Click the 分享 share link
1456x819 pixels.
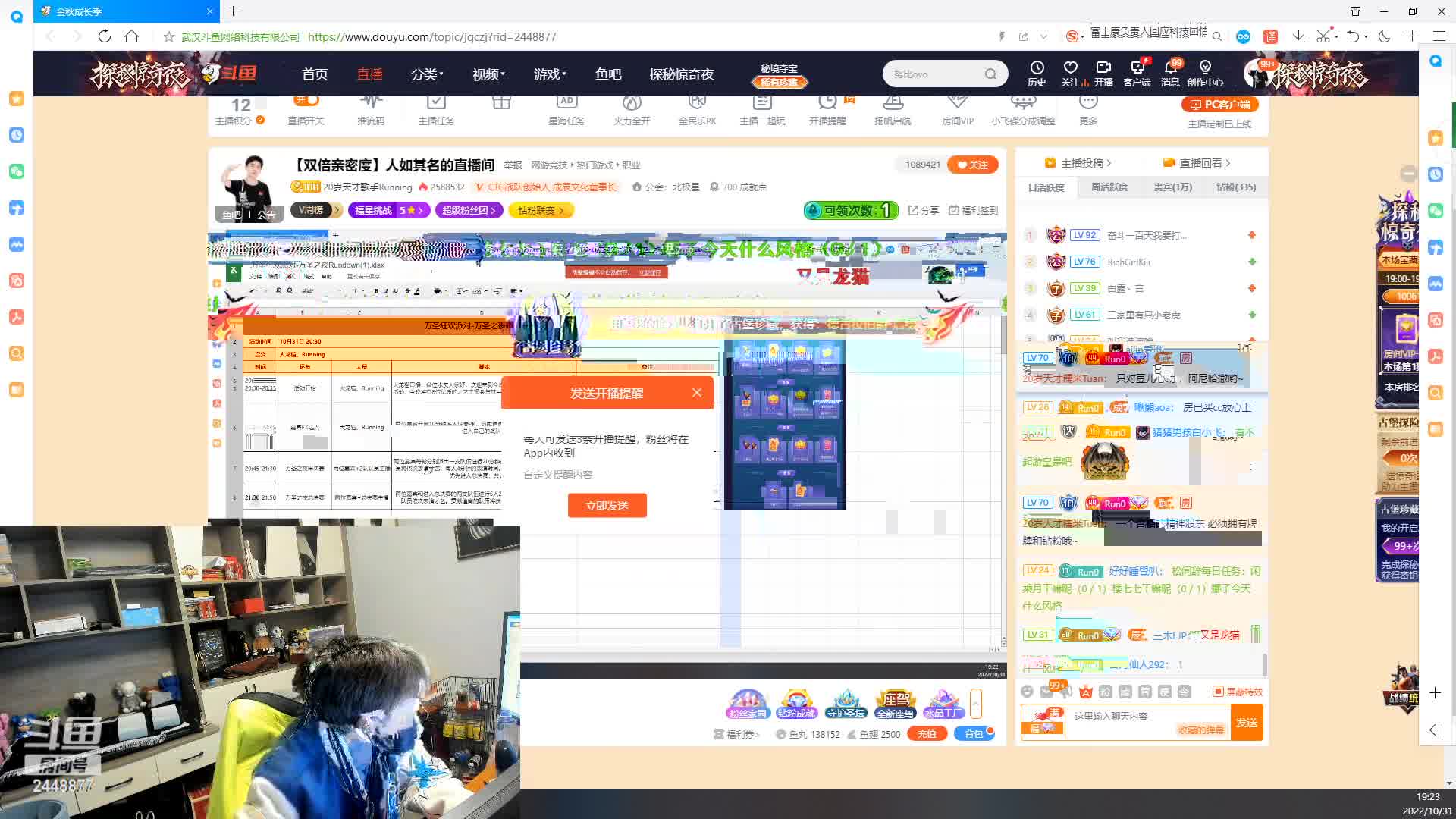(924, 210)
